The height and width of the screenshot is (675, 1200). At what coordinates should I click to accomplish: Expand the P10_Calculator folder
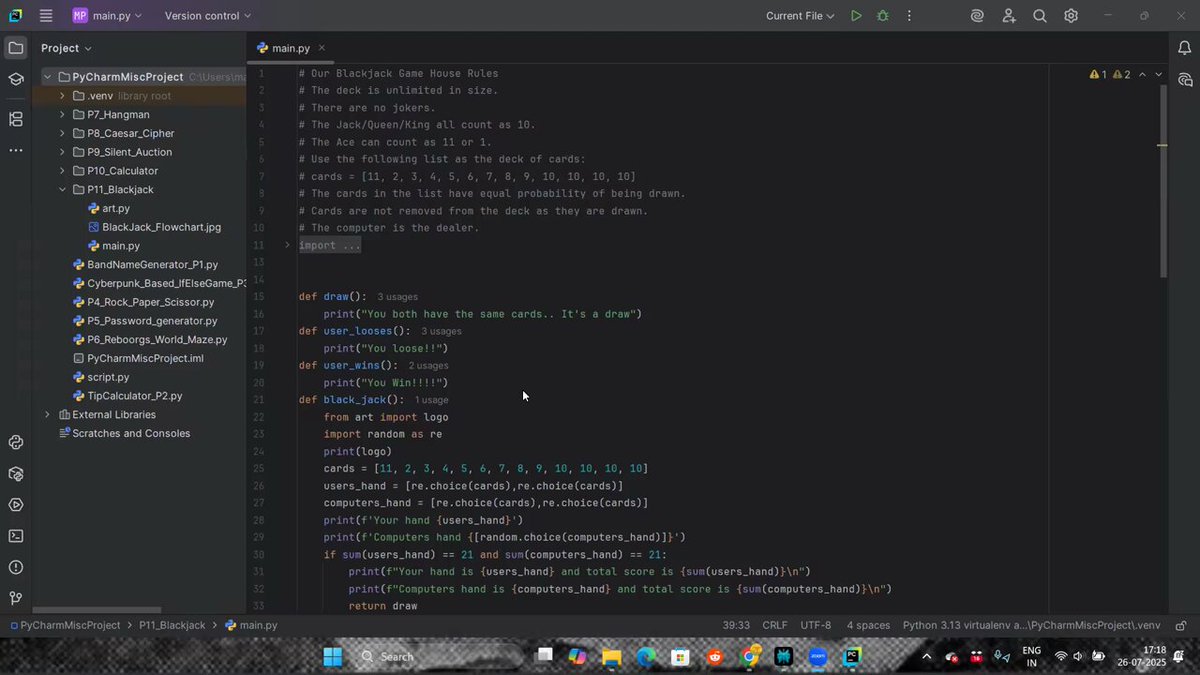pos(62,171)
